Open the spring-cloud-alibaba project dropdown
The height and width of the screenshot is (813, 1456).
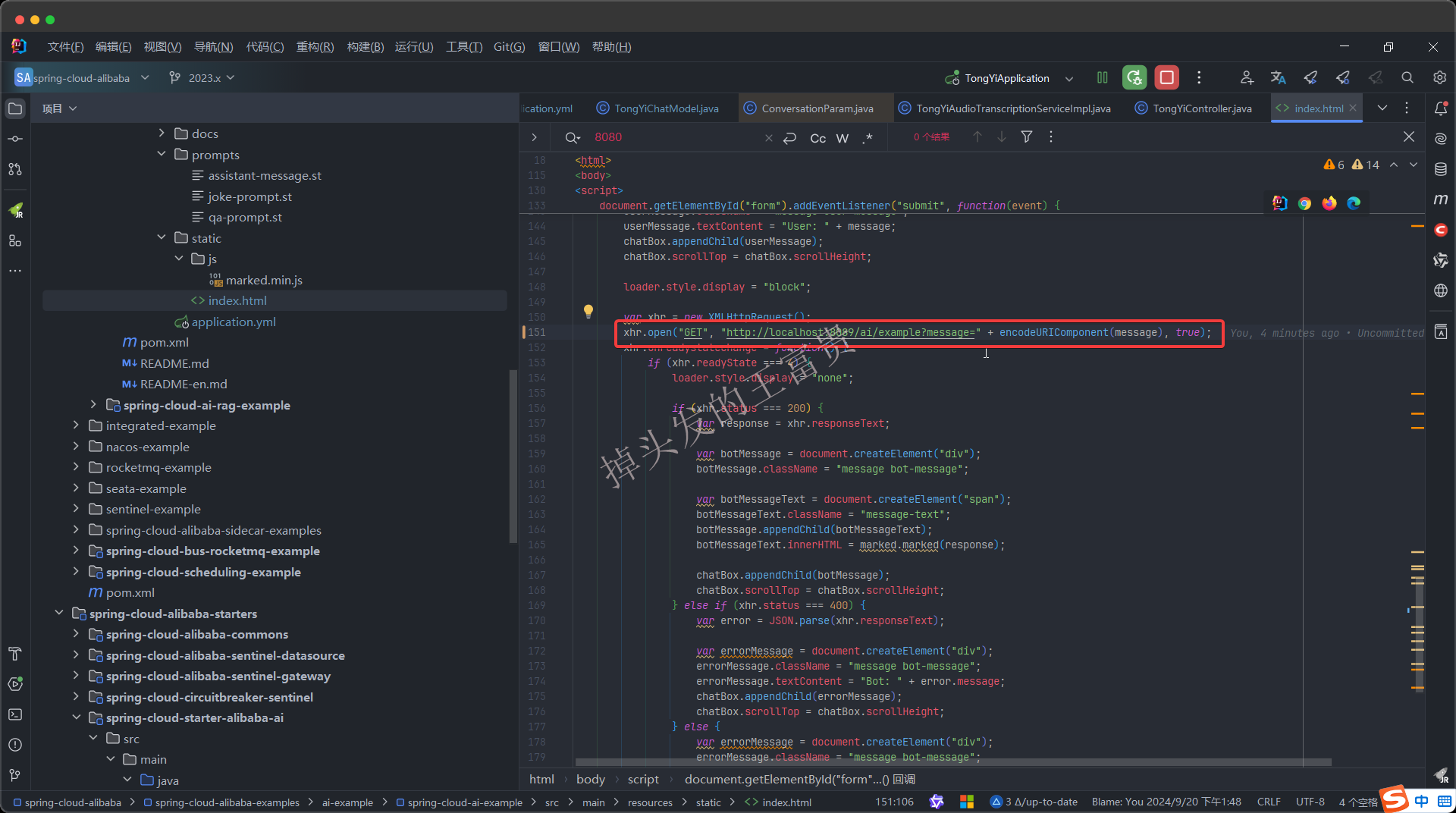tap(82, 78)
